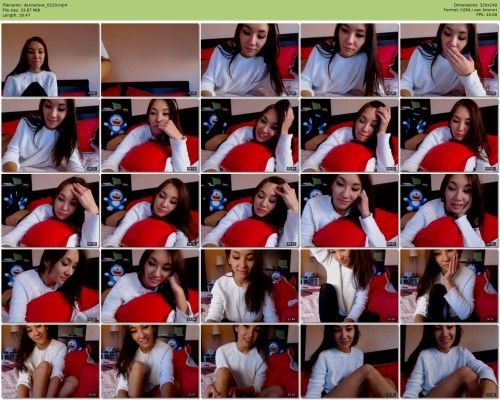Open first thumbnail, woman sitting against plain wall

pos(50,60)
